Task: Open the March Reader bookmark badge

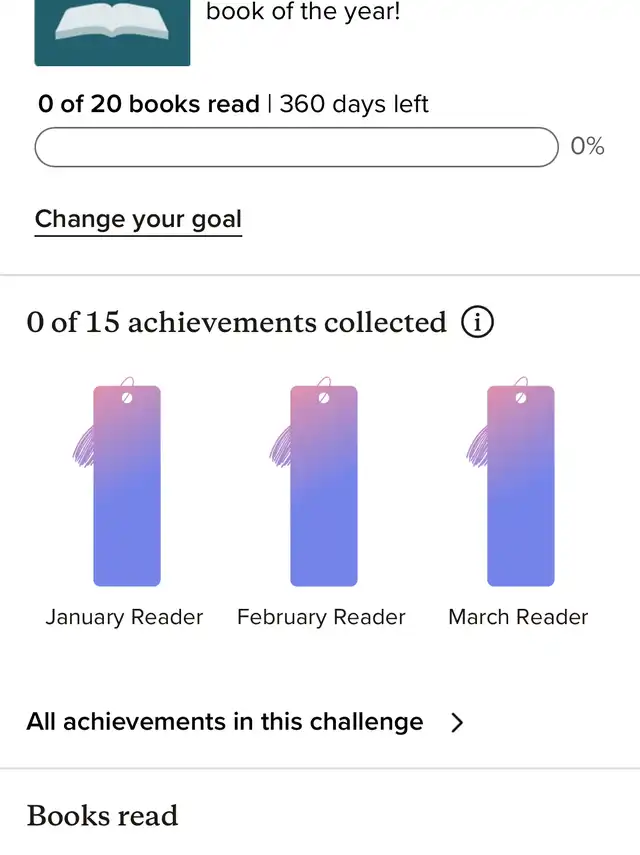Action: pos(520,486)
